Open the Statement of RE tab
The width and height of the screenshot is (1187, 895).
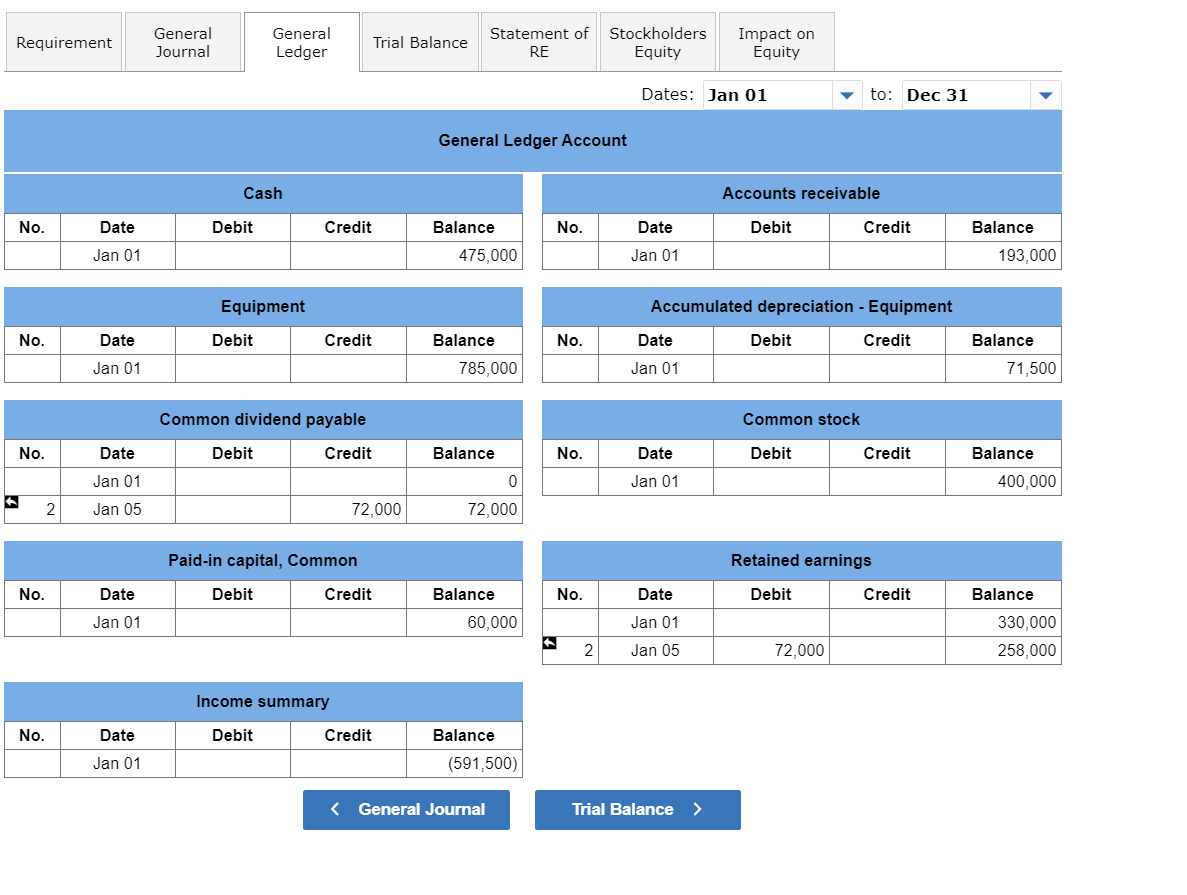[x=539, y=41]
